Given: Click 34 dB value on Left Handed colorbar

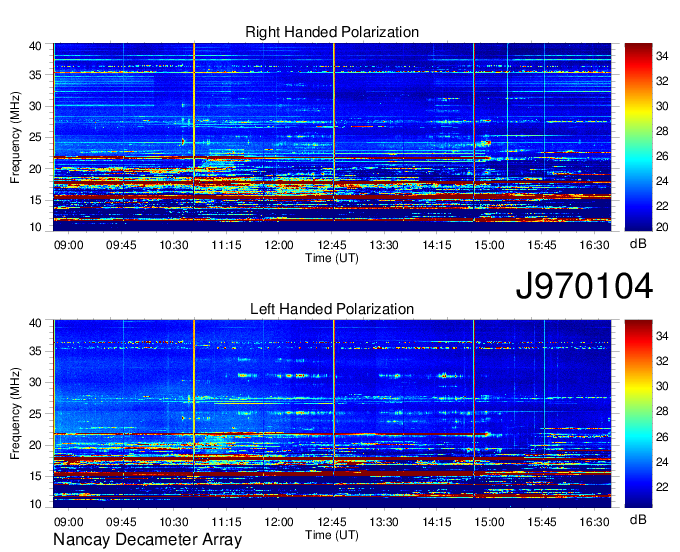Looking at the screenshot, I should [662, 336].
